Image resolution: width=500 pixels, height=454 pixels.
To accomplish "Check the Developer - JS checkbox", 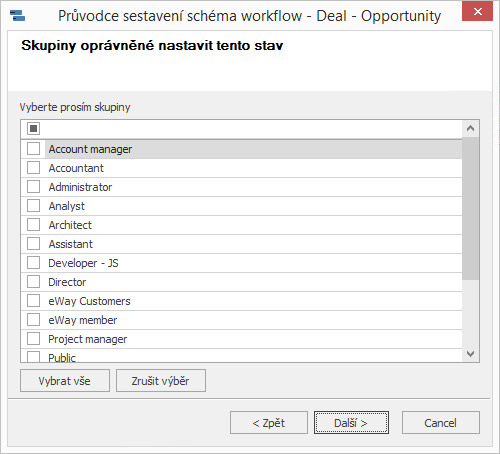I will [33, 263].
